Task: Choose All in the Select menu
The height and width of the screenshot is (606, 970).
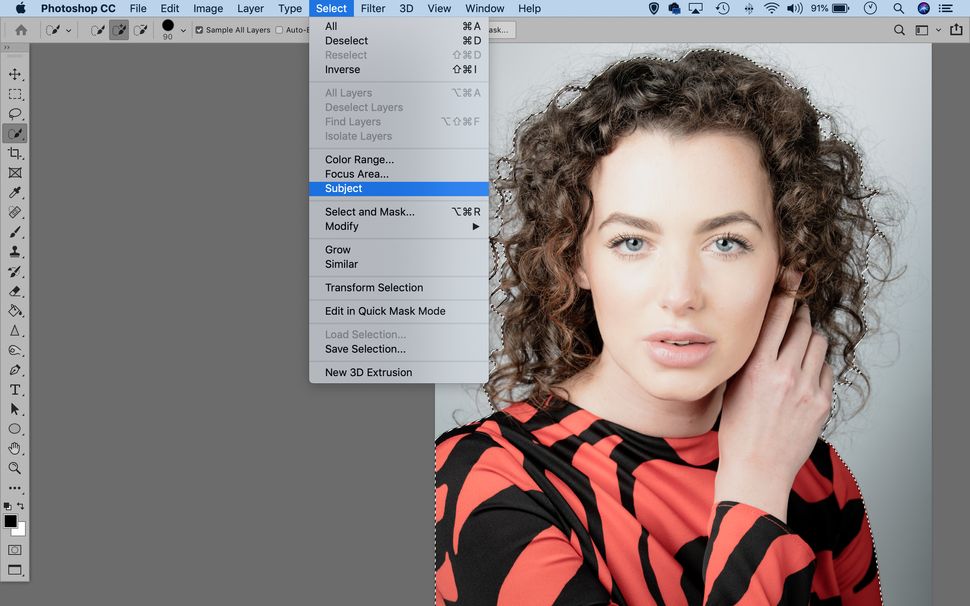Action: tap(399, 27)
